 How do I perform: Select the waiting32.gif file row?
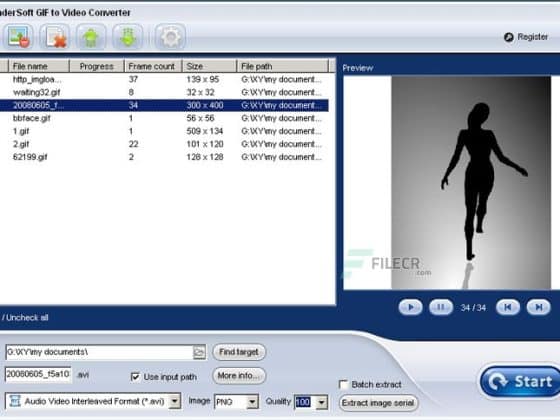pyautogui.click(x=164, y=92)
